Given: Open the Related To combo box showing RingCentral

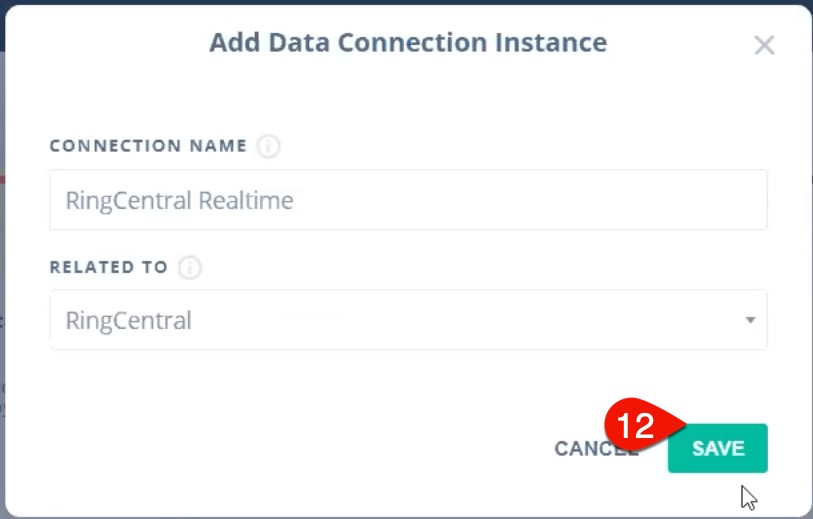Looking at the screenshot, I should pos(409,320).
